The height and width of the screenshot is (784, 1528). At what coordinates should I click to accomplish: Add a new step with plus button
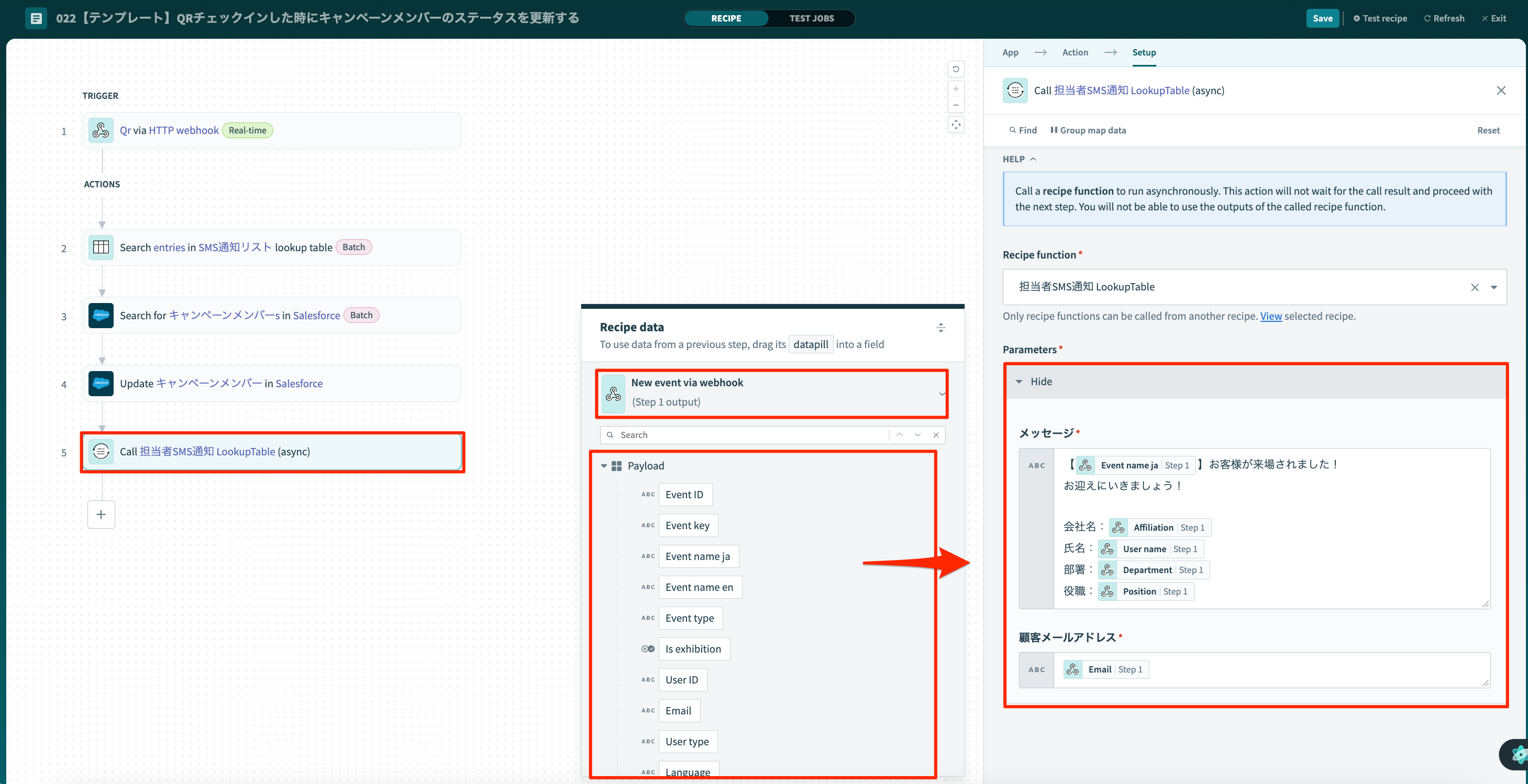101,514
